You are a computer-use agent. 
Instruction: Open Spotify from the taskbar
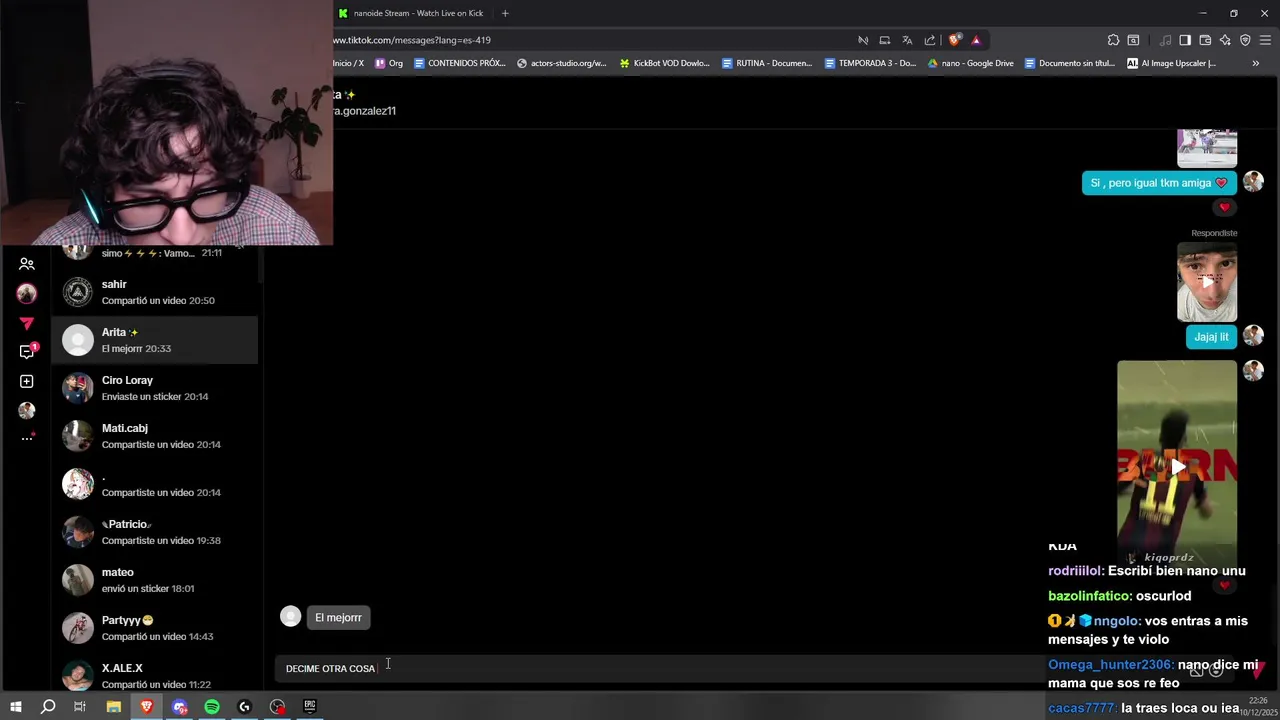click(212, 707)
